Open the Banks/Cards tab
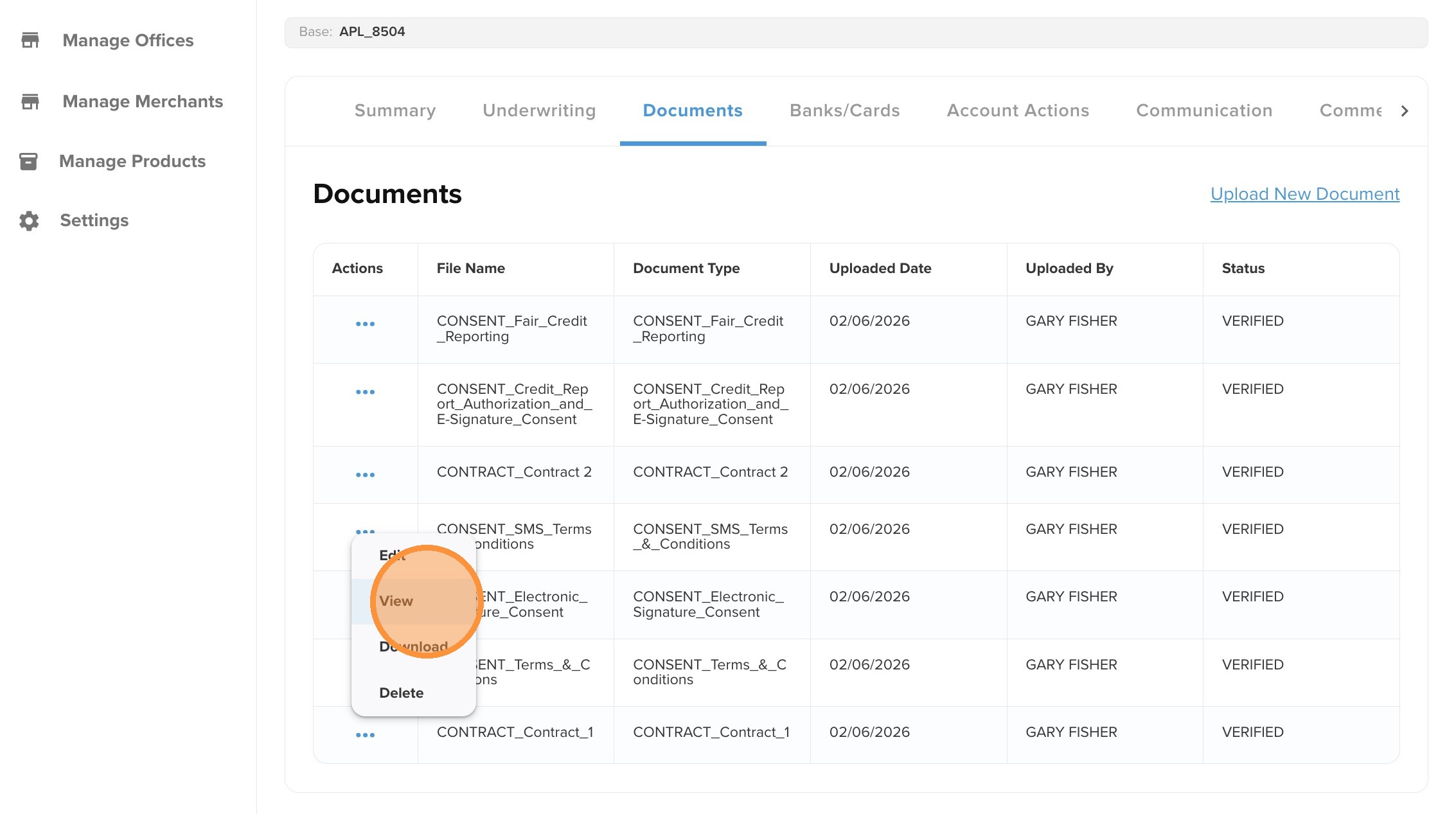The width and height of the screenshot is (1456, 814). click(x=844, y=111)
